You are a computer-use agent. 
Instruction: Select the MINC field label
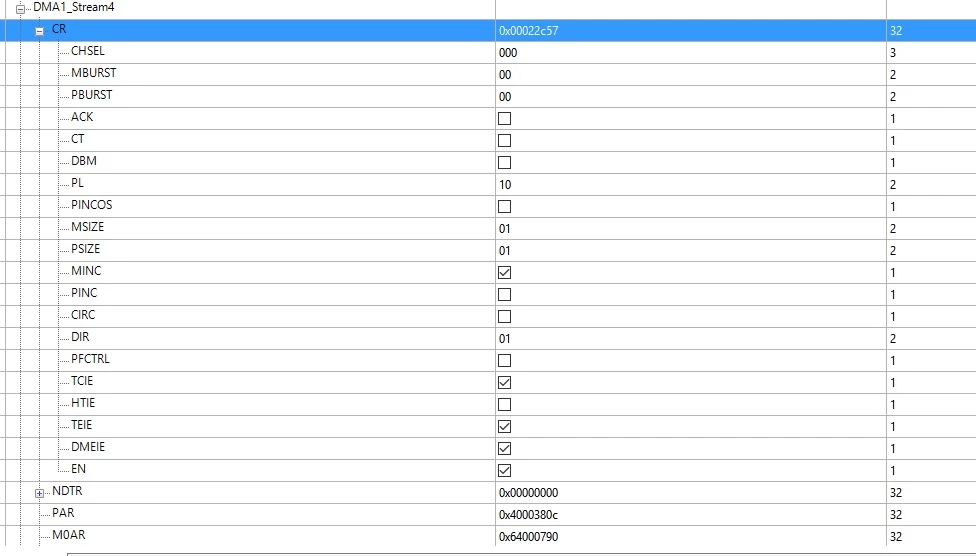86,271
